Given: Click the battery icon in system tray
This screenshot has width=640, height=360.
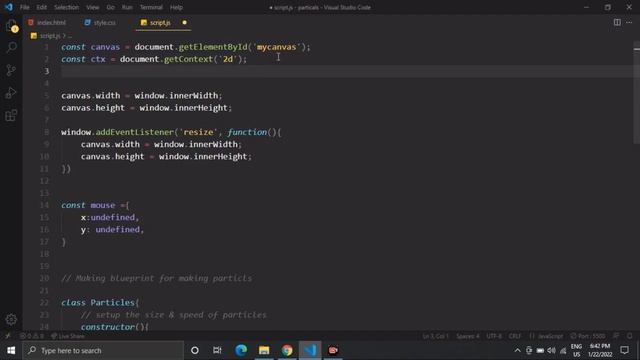Looking at the screenshot, I should [x=540, y=350].
